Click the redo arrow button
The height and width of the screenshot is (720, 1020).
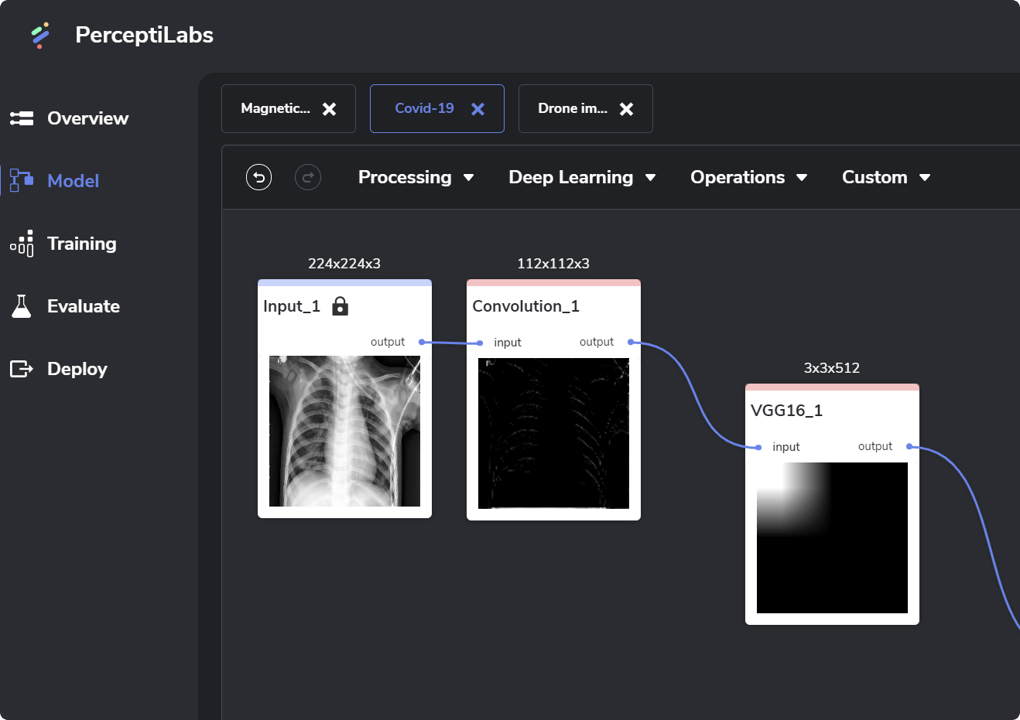coord(308,178)
